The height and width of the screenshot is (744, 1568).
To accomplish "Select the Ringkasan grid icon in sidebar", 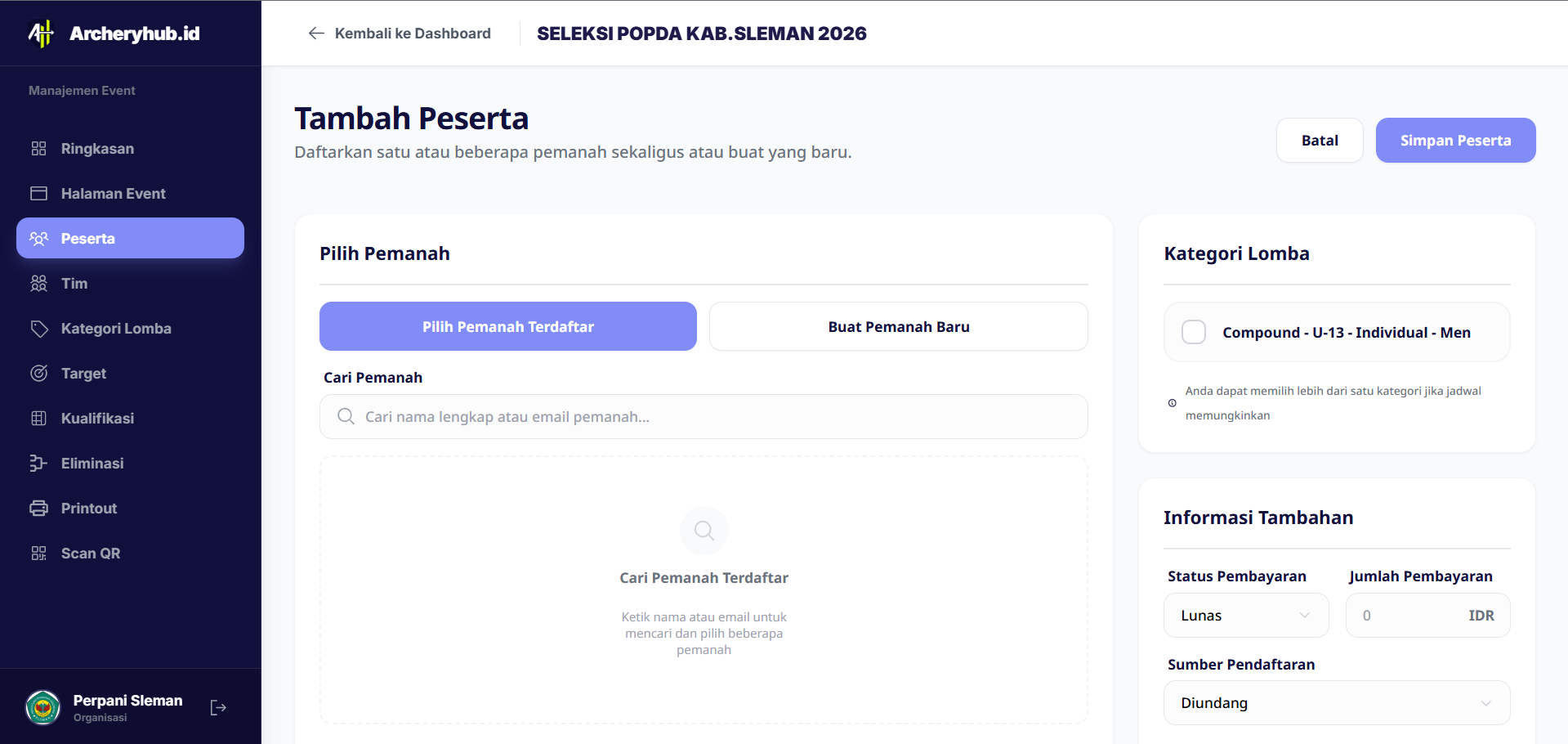I will pyautogui.click(x=38, y=148).
